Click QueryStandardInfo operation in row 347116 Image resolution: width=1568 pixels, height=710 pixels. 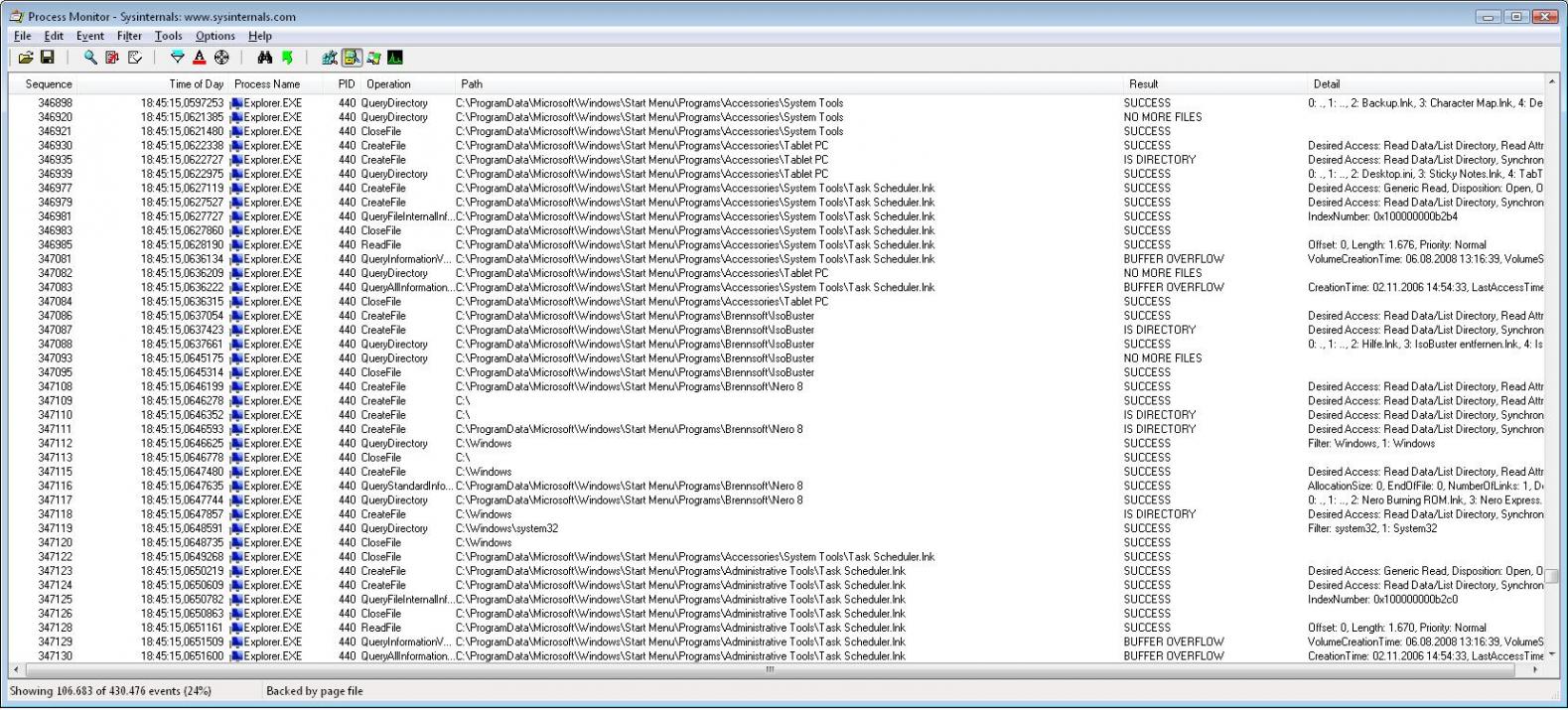coord(407,487)
